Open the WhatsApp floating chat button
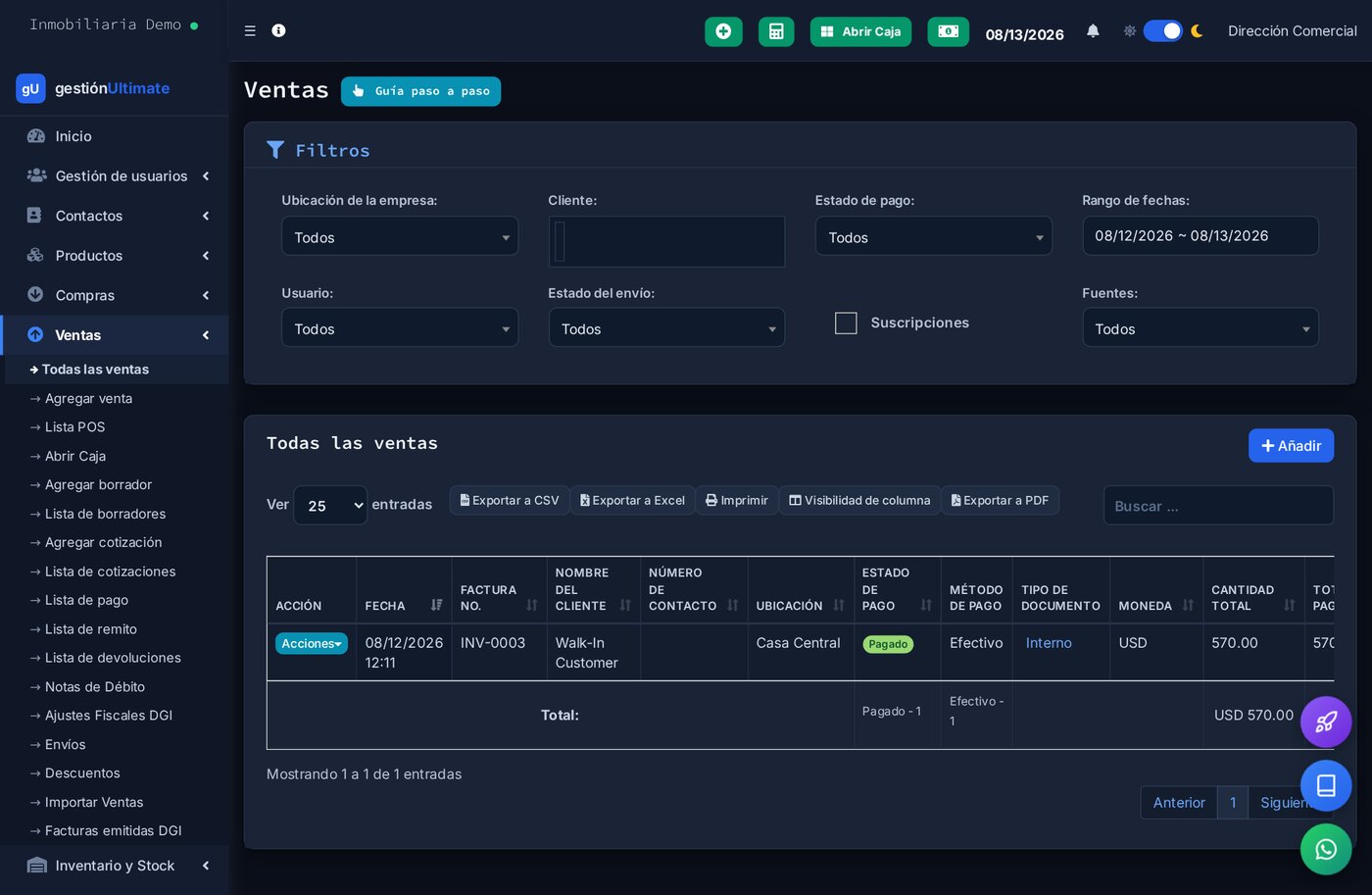 1326,849
